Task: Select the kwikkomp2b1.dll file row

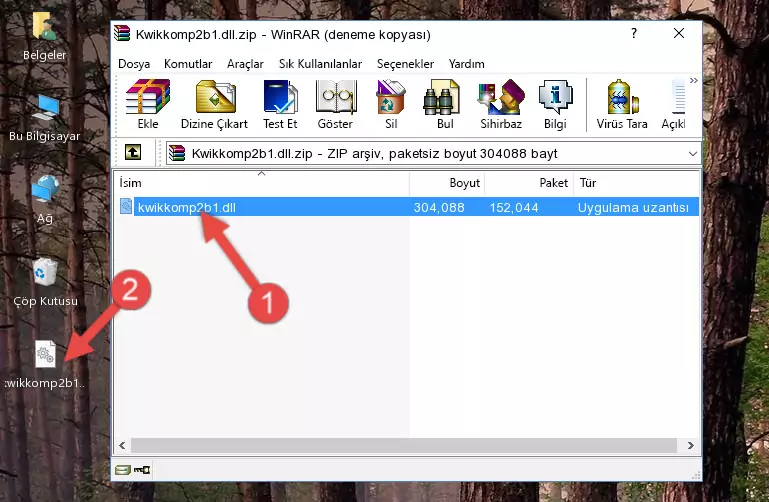Action: tap(408, 207)
